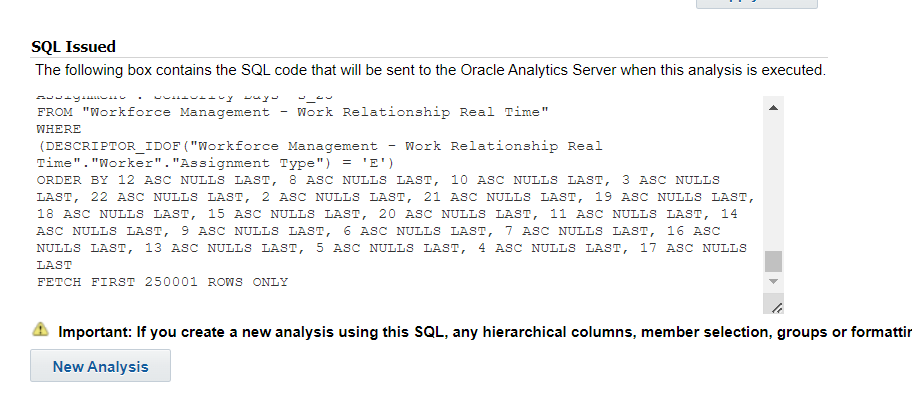Click the resize handle of the SQL text box

(776, 307)
